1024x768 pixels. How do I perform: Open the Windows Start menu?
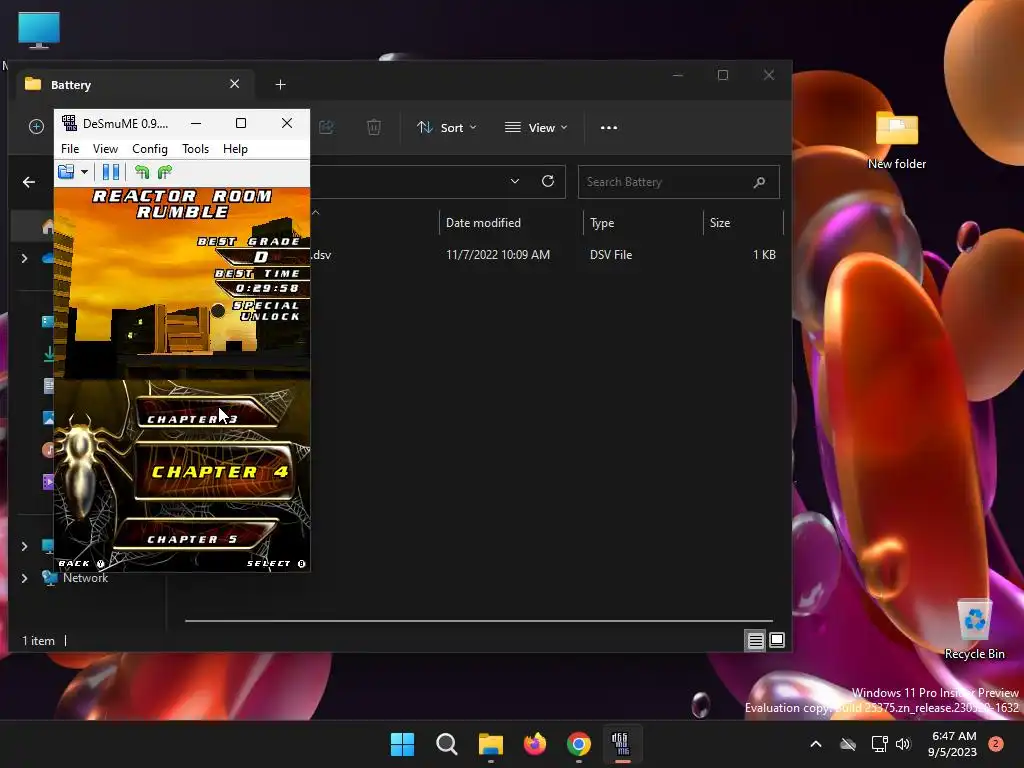coord(402,744)
